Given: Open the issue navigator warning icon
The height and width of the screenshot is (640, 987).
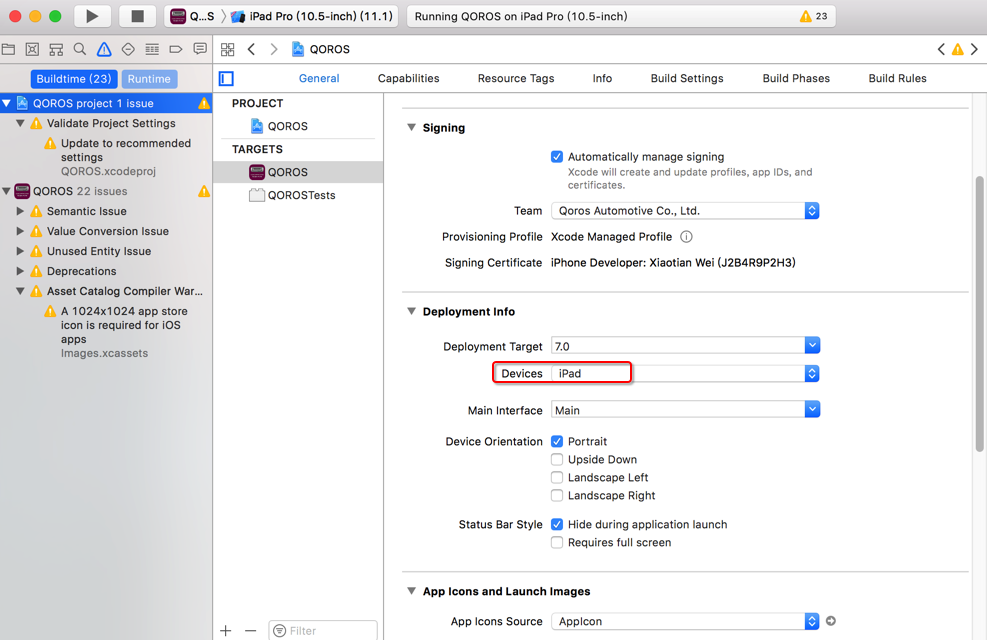Looking at the screenshot, I should 104,49.
